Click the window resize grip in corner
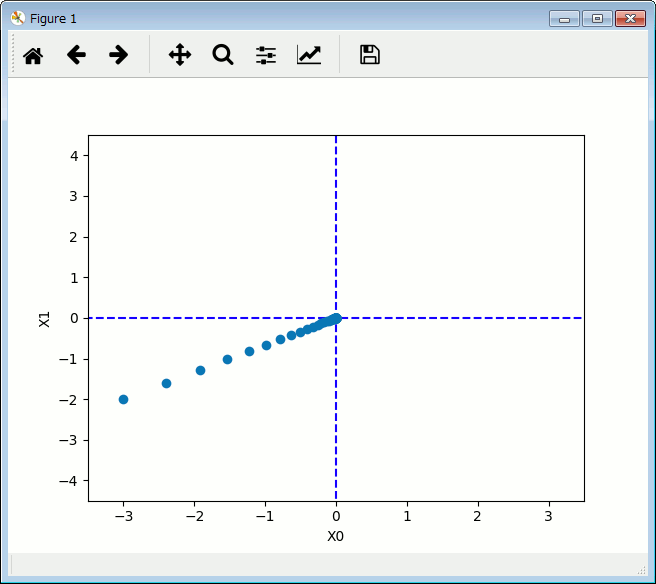 (x=642, y=570)
